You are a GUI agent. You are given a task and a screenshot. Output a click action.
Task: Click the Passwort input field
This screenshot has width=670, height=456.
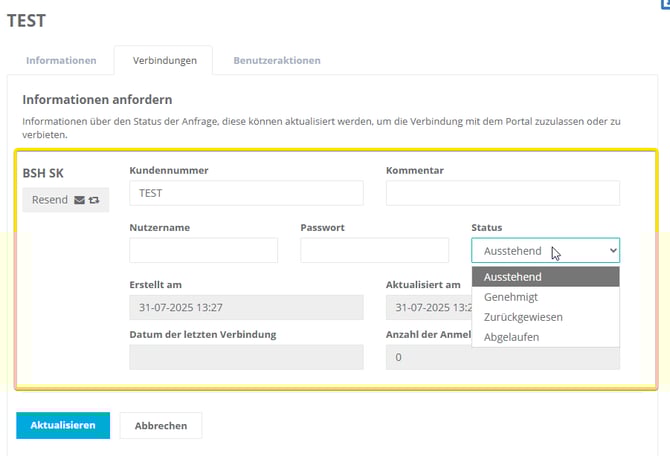pos(374,251)
